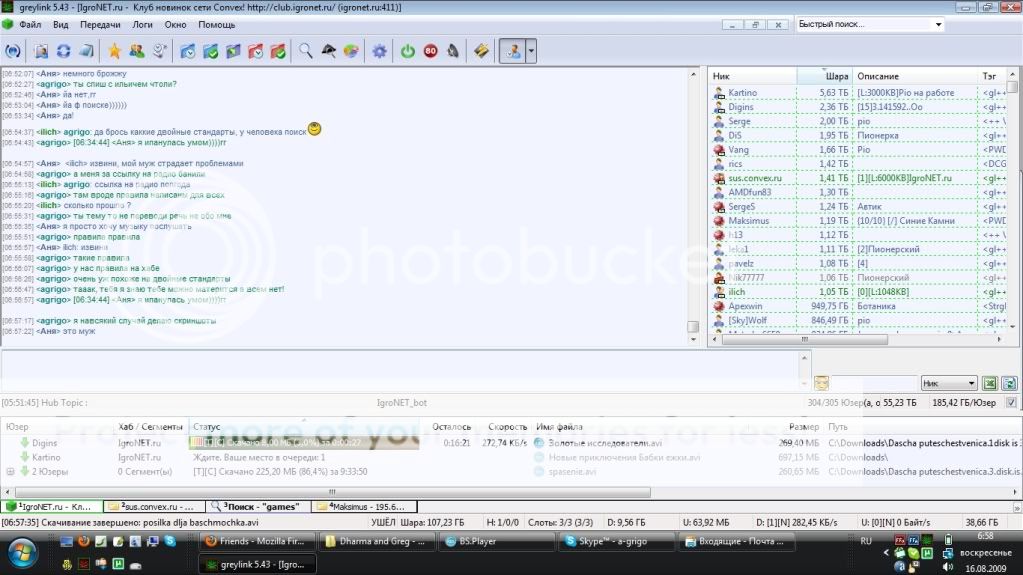
Task: Click the green power button toolbar icon
Action: pos(408,50)
